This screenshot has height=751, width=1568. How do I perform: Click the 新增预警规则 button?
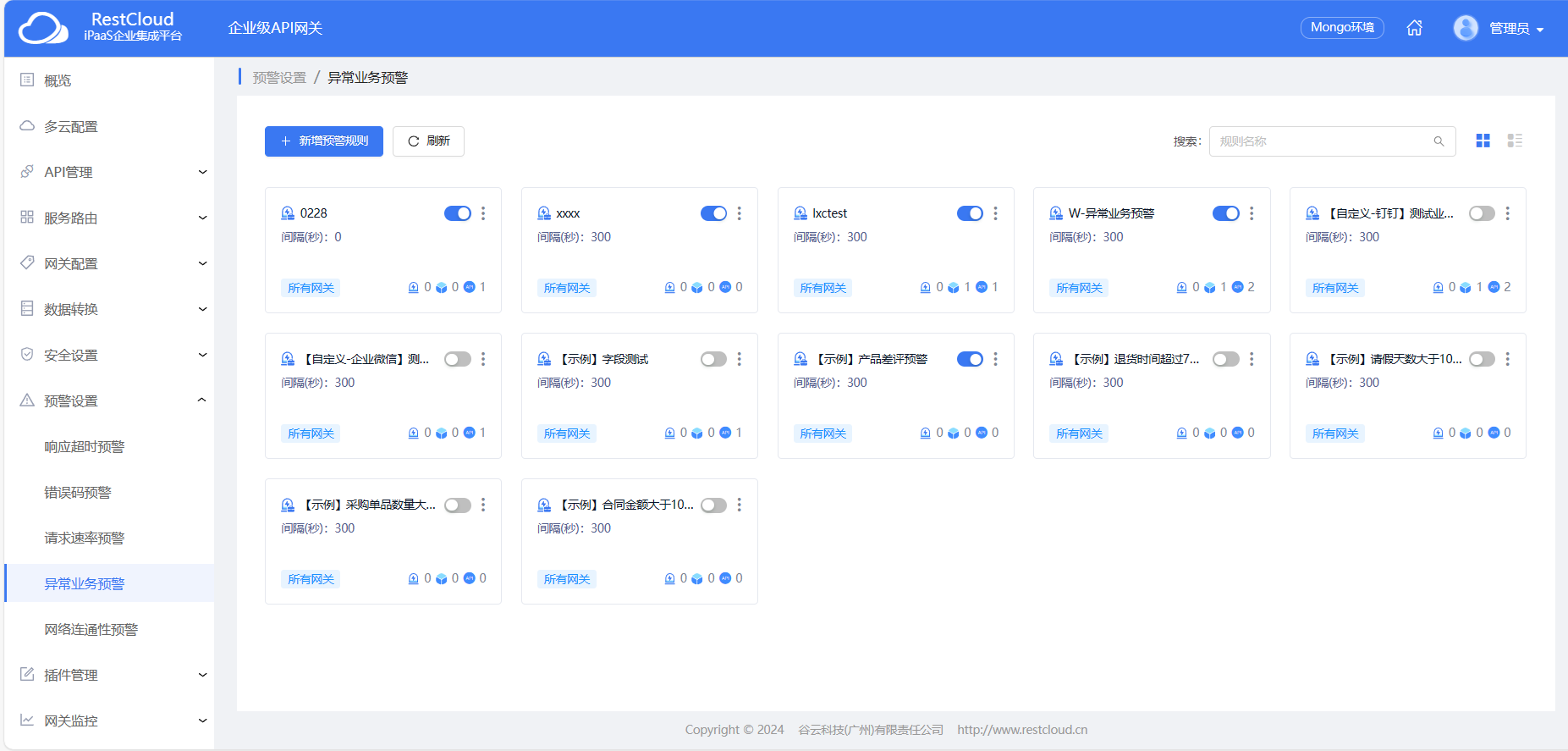[323, 141]
